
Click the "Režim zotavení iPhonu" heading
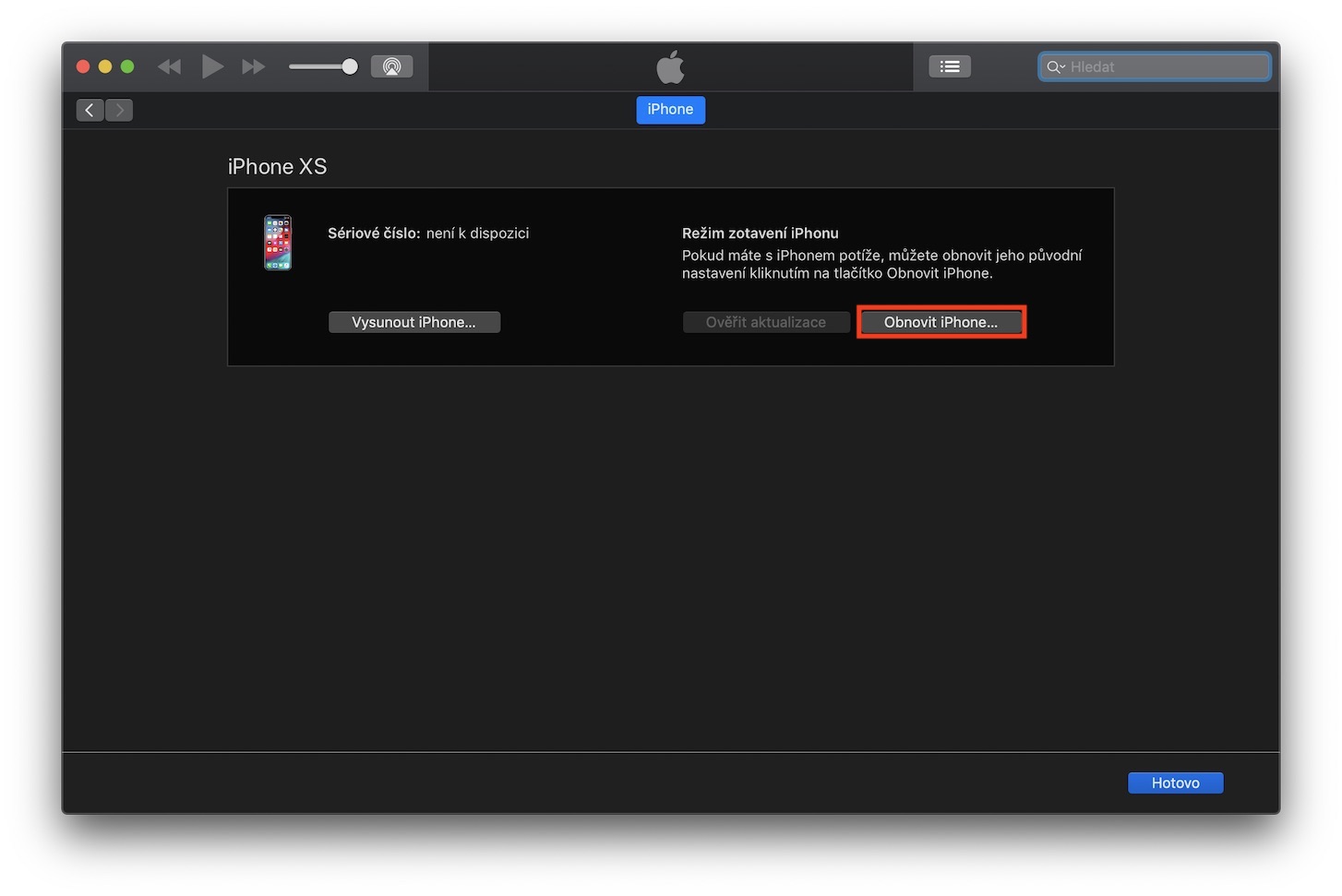(761, 233)
